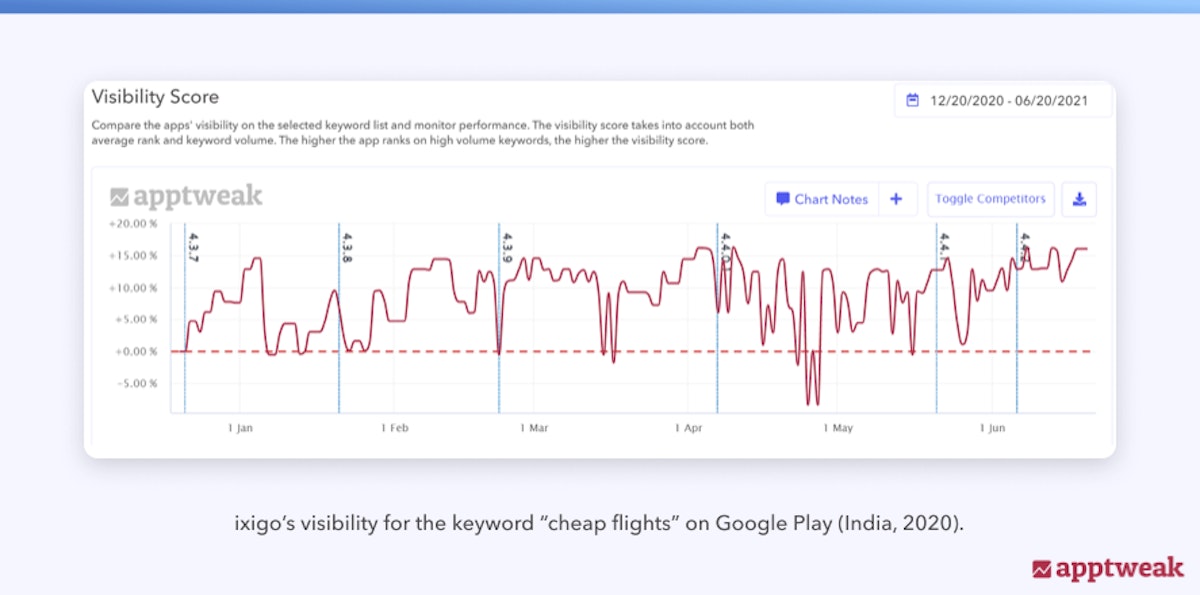Image resolution: width=1200 pixels, height=595 pixels.
Task: Select the version marker in late May
Action: coord(942,247)
